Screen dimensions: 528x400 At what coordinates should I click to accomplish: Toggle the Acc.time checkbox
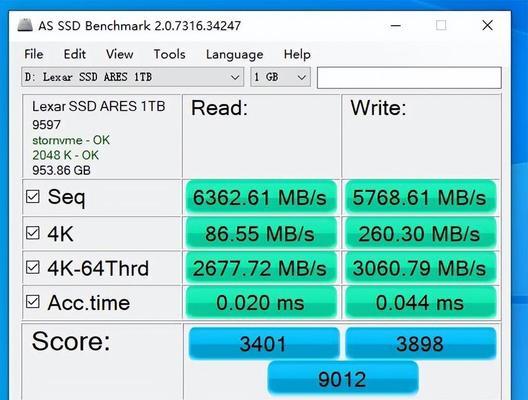click(33, 302)
